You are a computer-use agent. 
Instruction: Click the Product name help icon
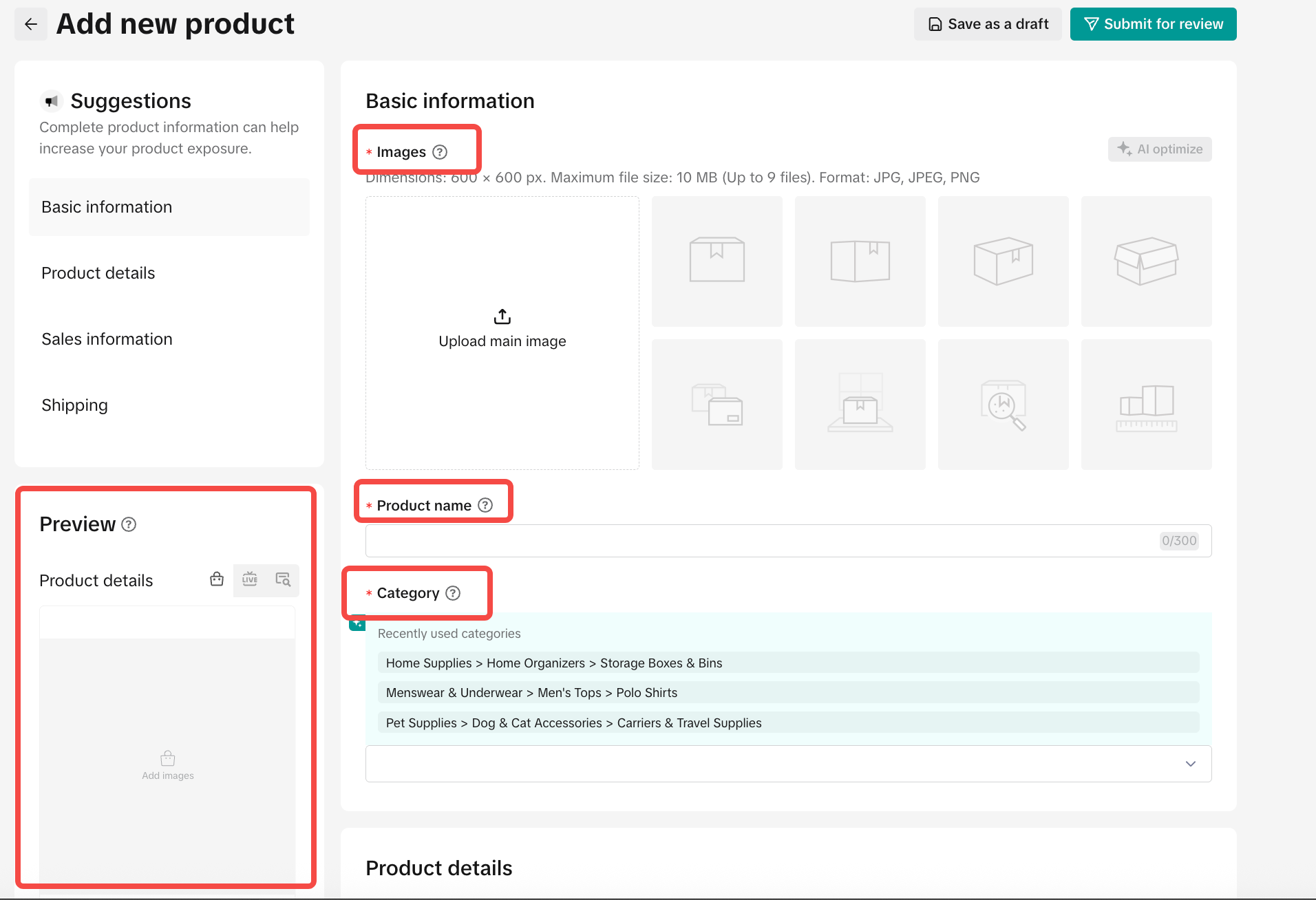click(x=485, y=506)
